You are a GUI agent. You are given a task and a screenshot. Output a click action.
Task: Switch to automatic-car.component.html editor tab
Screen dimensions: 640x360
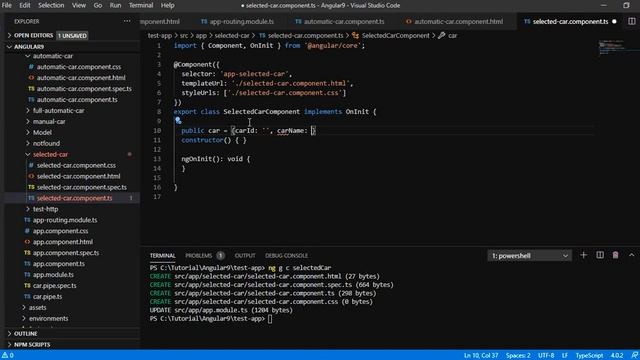click(x=454, y=21)
